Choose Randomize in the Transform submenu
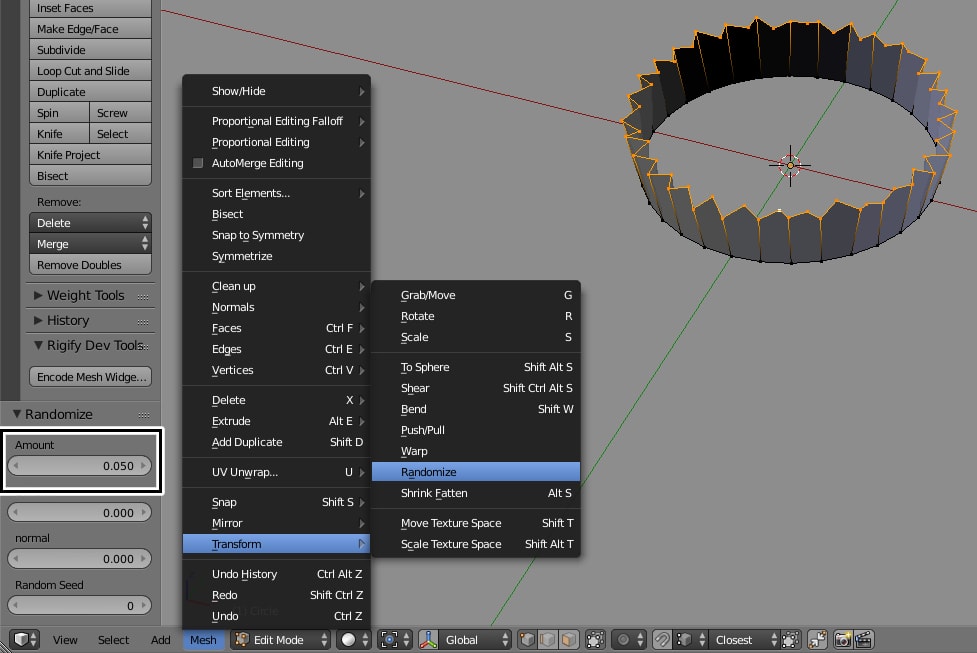The width and height of the screenshot is (977, 653). pos(476,472)
